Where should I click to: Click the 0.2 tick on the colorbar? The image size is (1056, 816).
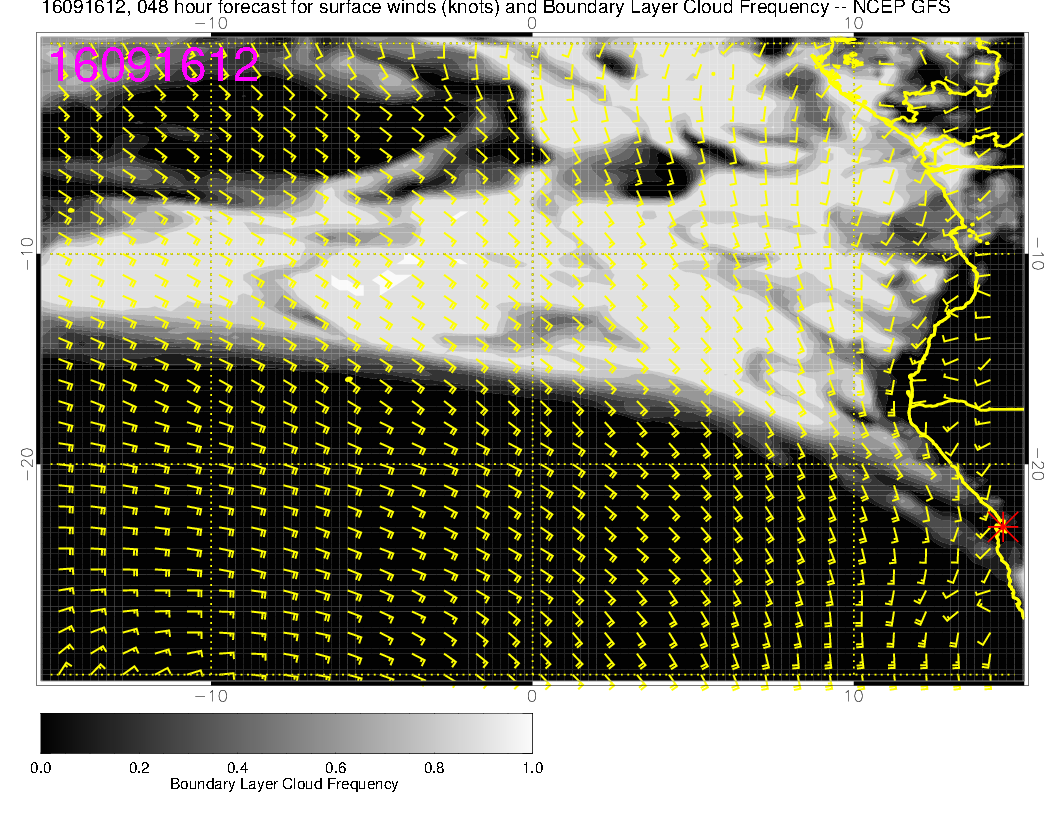point(139,767)
